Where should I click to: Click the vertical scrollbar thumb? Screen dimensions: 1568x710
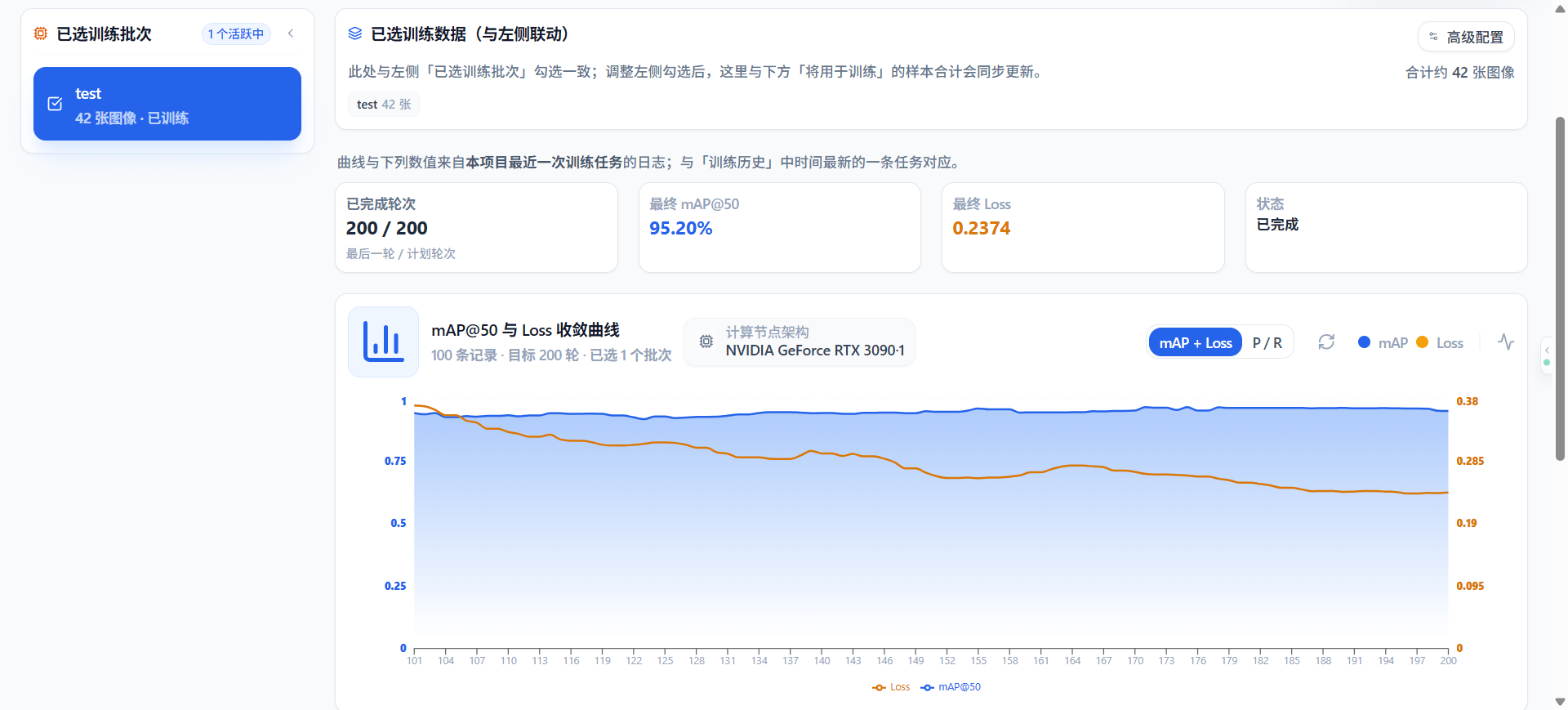tap(1560, 288)
